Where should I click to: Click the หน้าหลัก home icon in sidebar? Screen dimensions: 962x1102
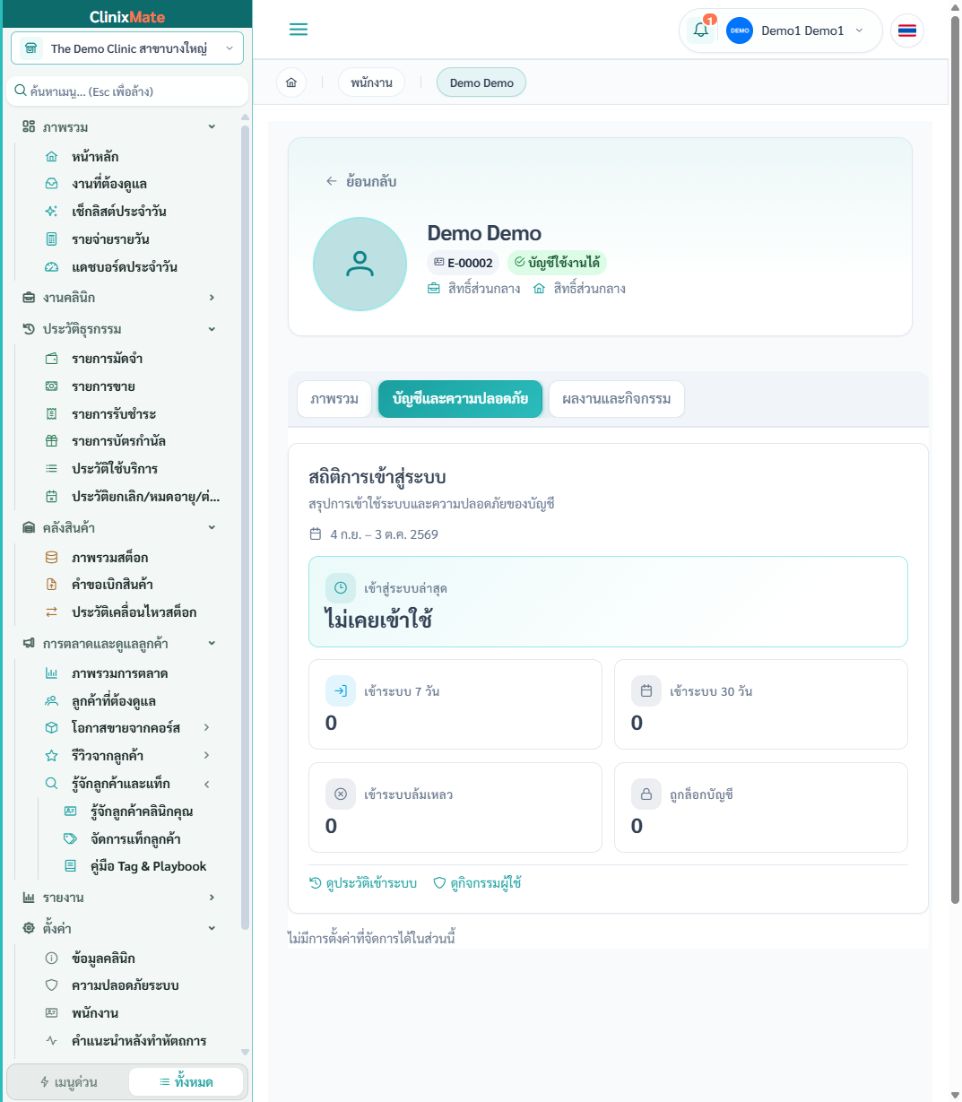51,157
